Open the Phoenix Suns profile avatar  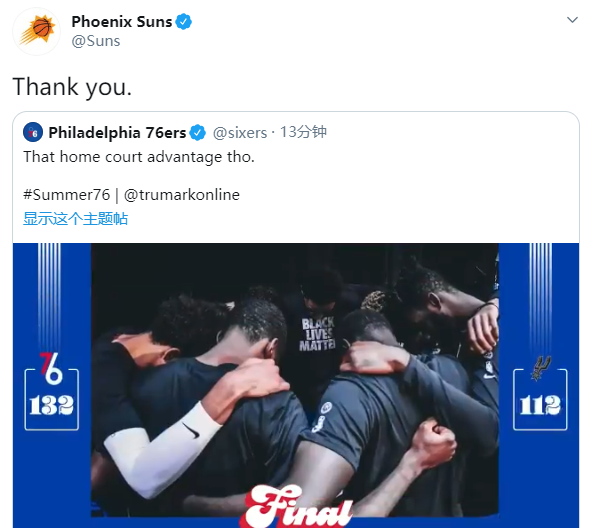coord(36,31)
